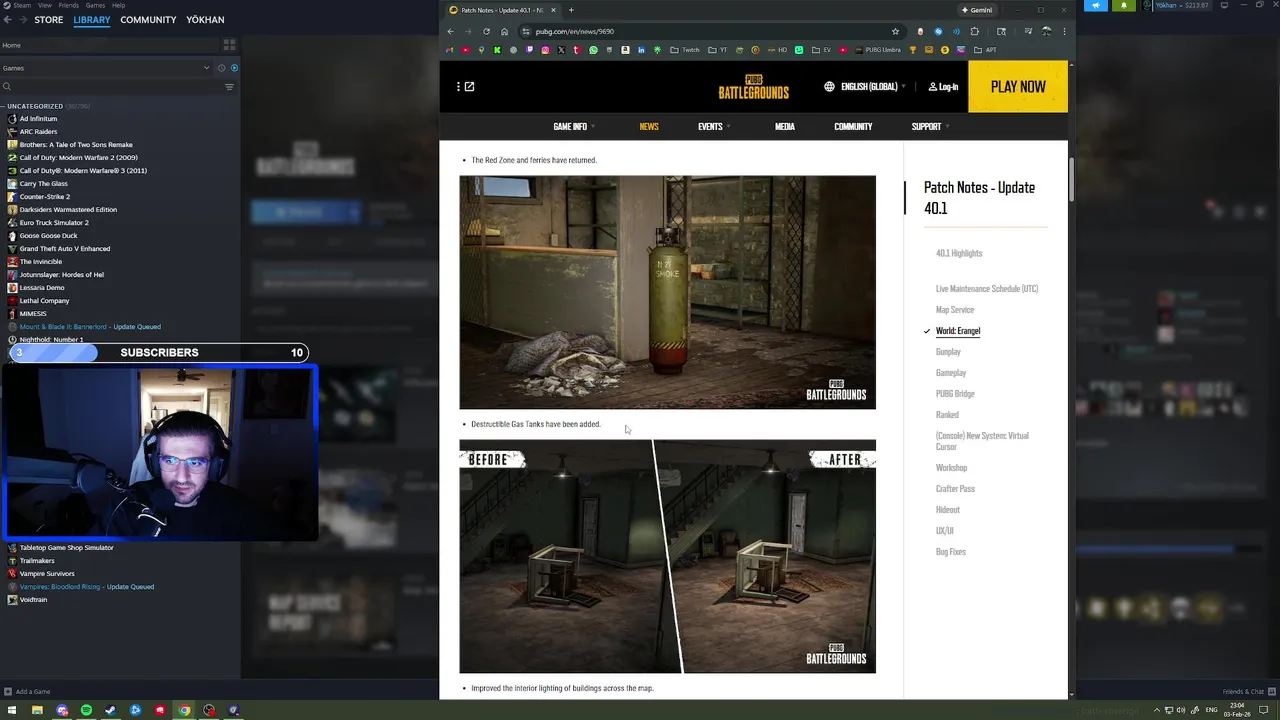Image resolution: width=1280 pixels, height=720 pixels.
Task: Open File Explorer from the taskbar
Action: pos(37,710)
